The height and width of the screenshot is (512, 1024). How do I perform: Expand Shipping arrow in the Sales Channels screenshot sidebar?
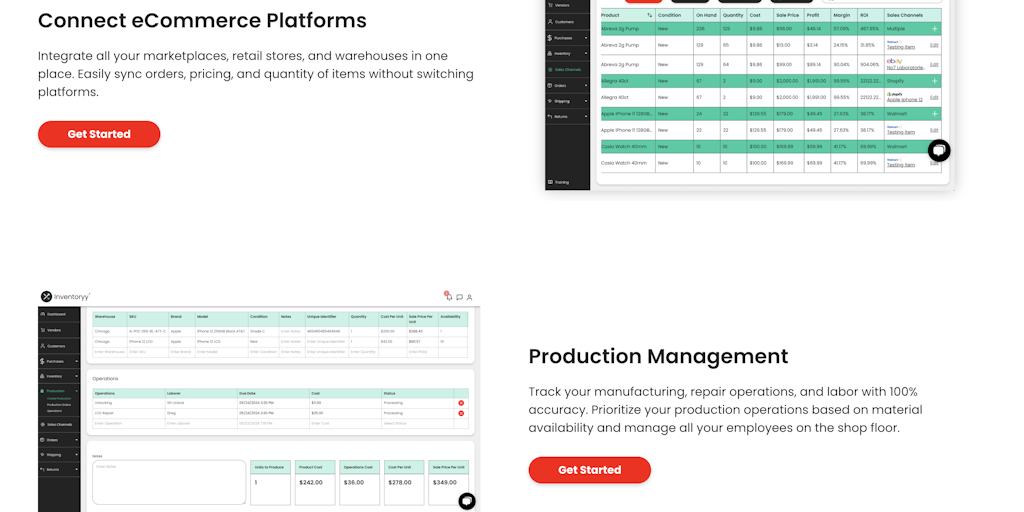(586, 101)
